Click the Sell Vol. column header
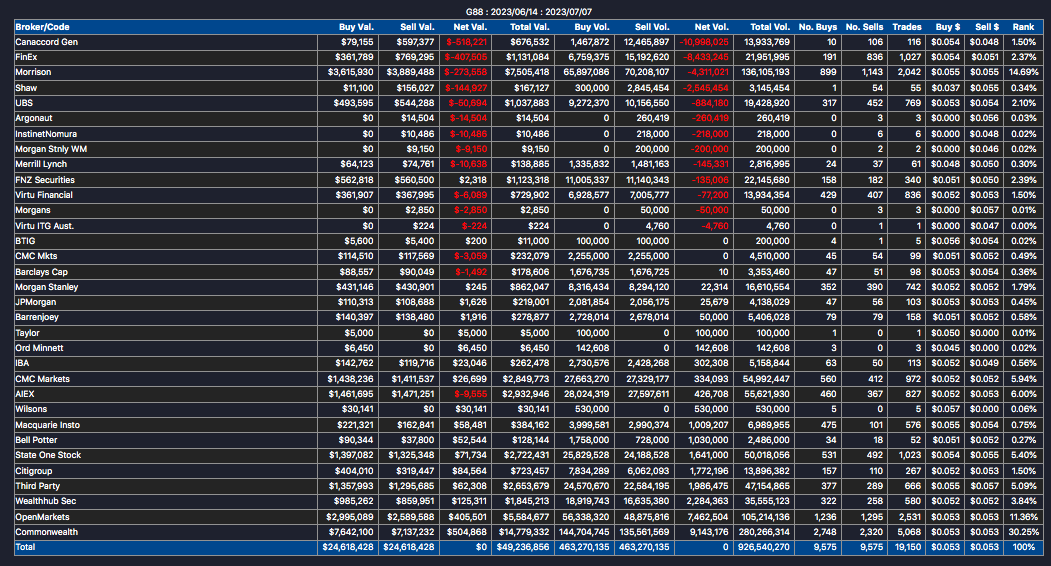The image size is (1051, 566). coord(652,27)
